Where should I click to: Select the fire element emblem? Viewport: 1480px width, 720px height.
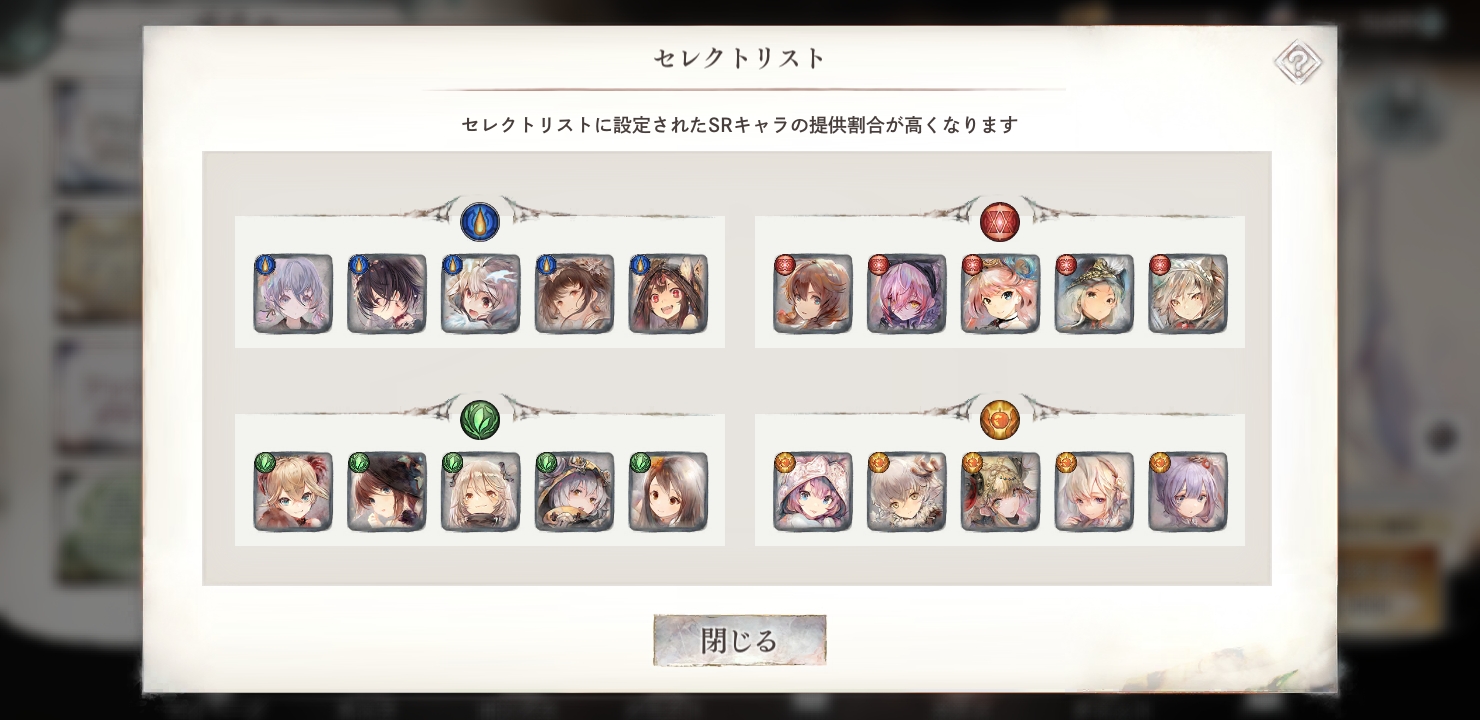coord(1000,222)
